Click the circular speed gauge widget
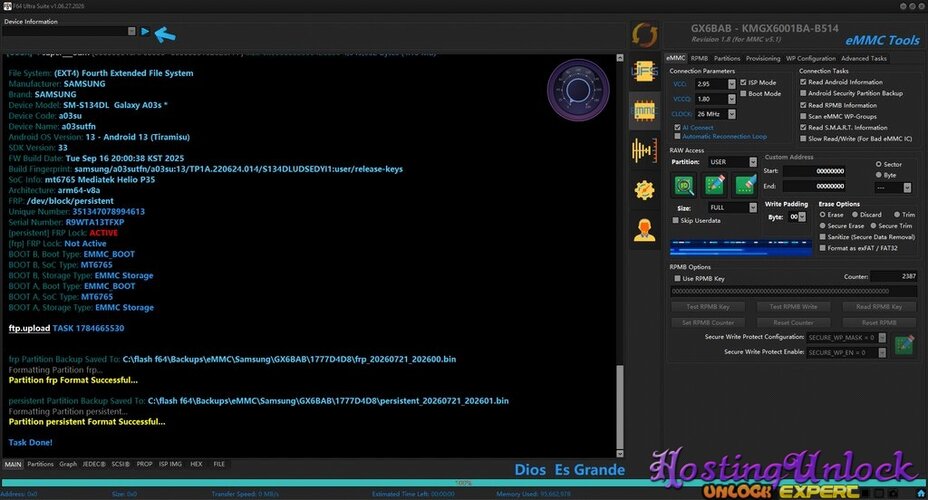Image resolution: width=928 pixels, height=500 pixels. coord(578,90)
